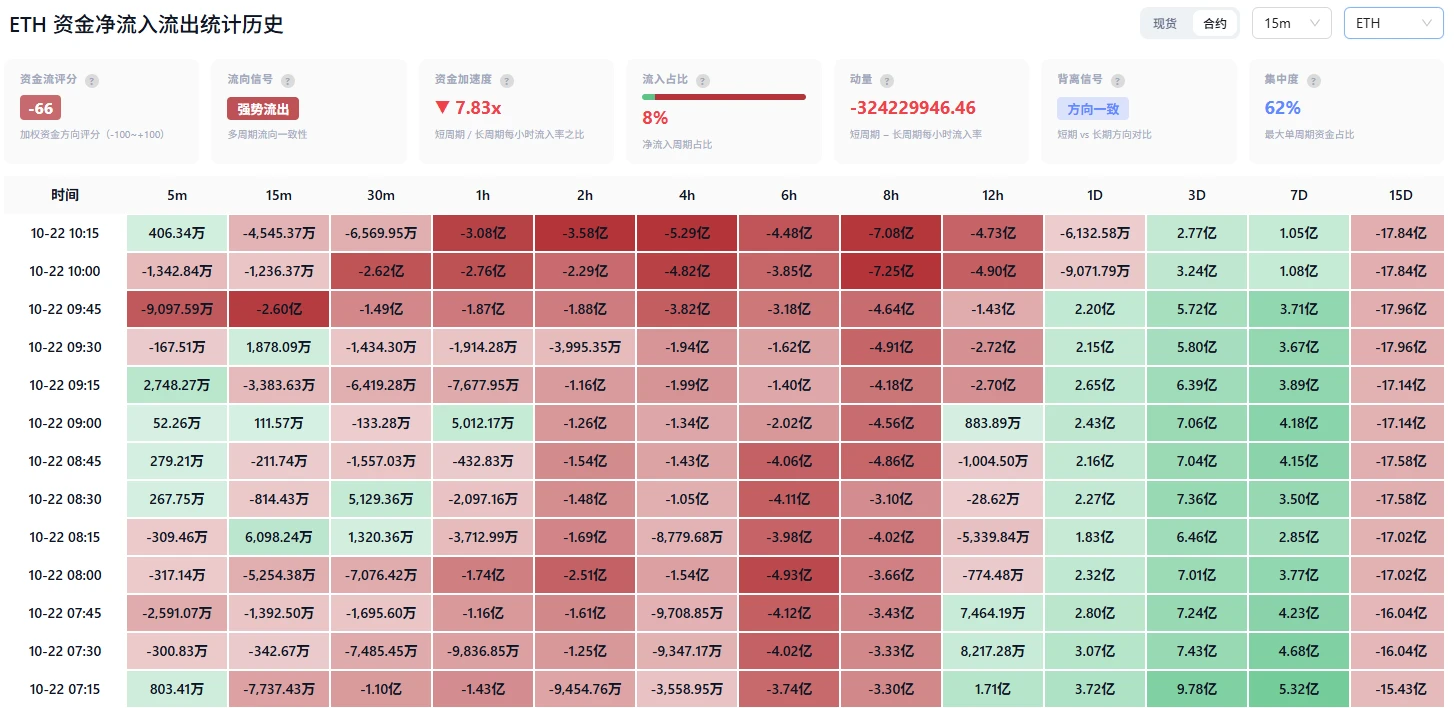Click the -66 fund flow score badge
Image resolution: width=1454 pixels, height=708 pixels.
click(41, 108)
